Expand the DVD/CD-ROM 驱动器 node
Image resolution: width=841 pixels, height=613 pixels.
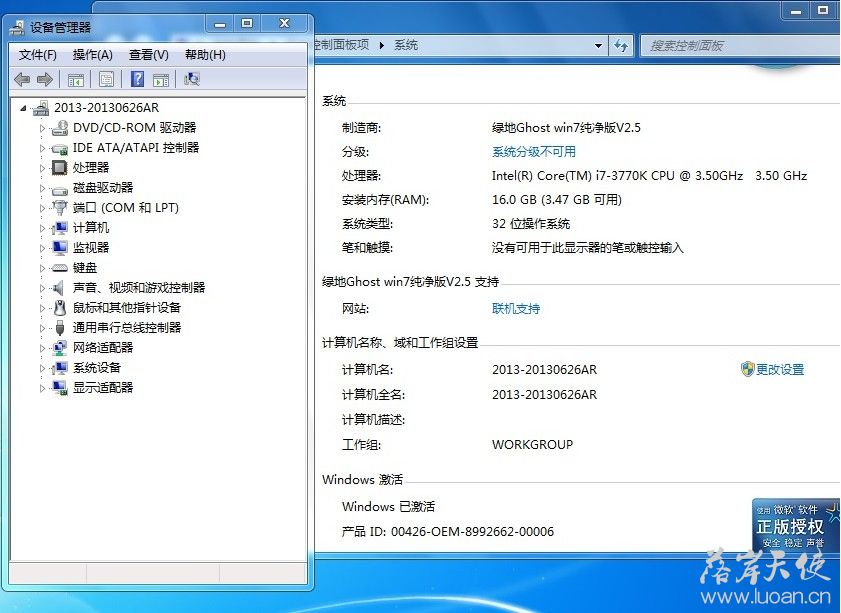click(x=42, y=128)
